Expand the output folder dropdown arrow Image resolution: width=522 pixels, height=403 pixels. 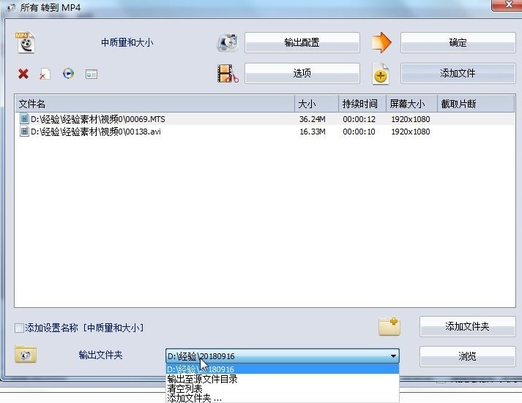(393, 356)
